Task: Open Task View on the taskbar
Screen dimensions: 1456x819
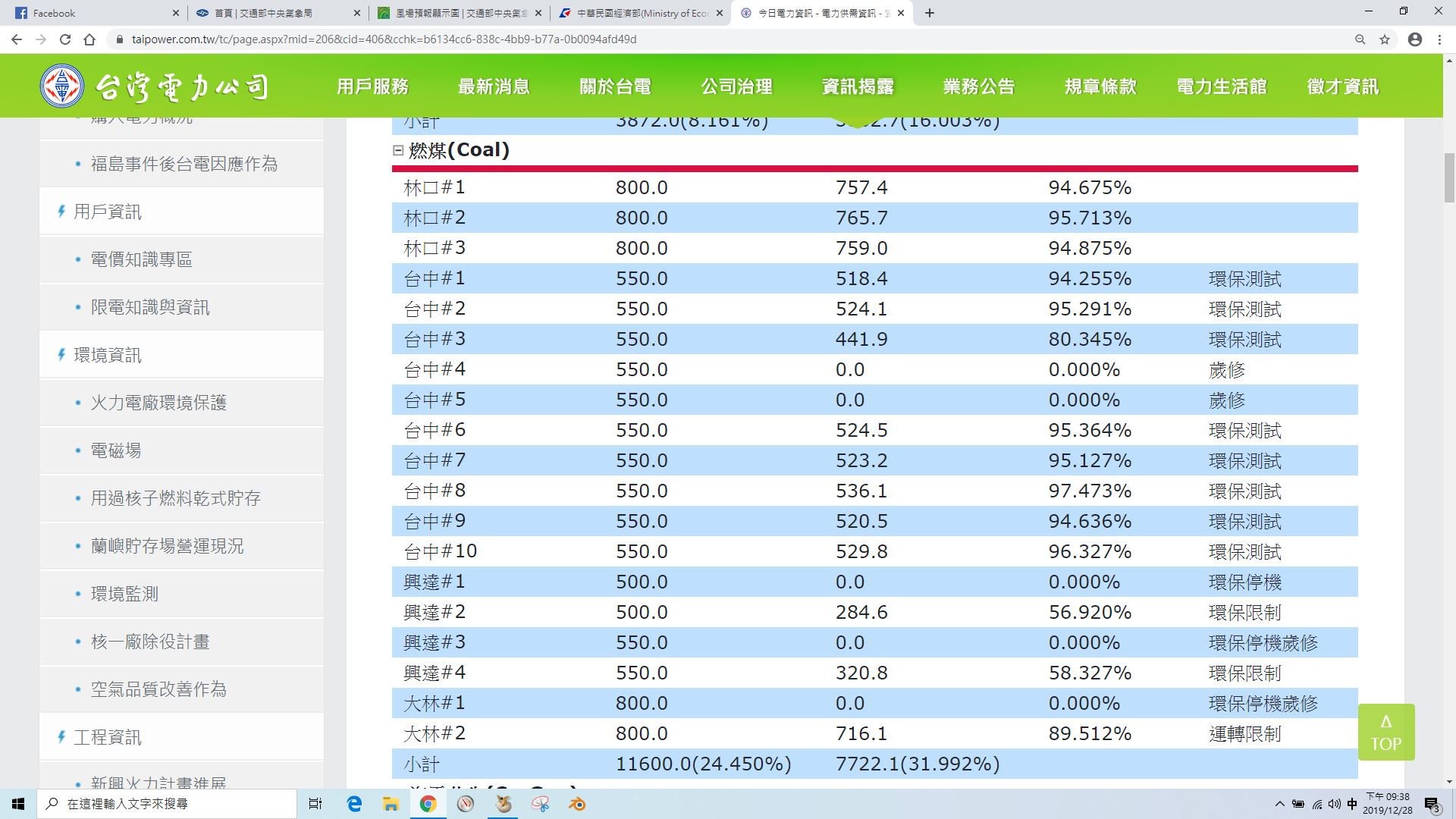Action: [315, 804]
